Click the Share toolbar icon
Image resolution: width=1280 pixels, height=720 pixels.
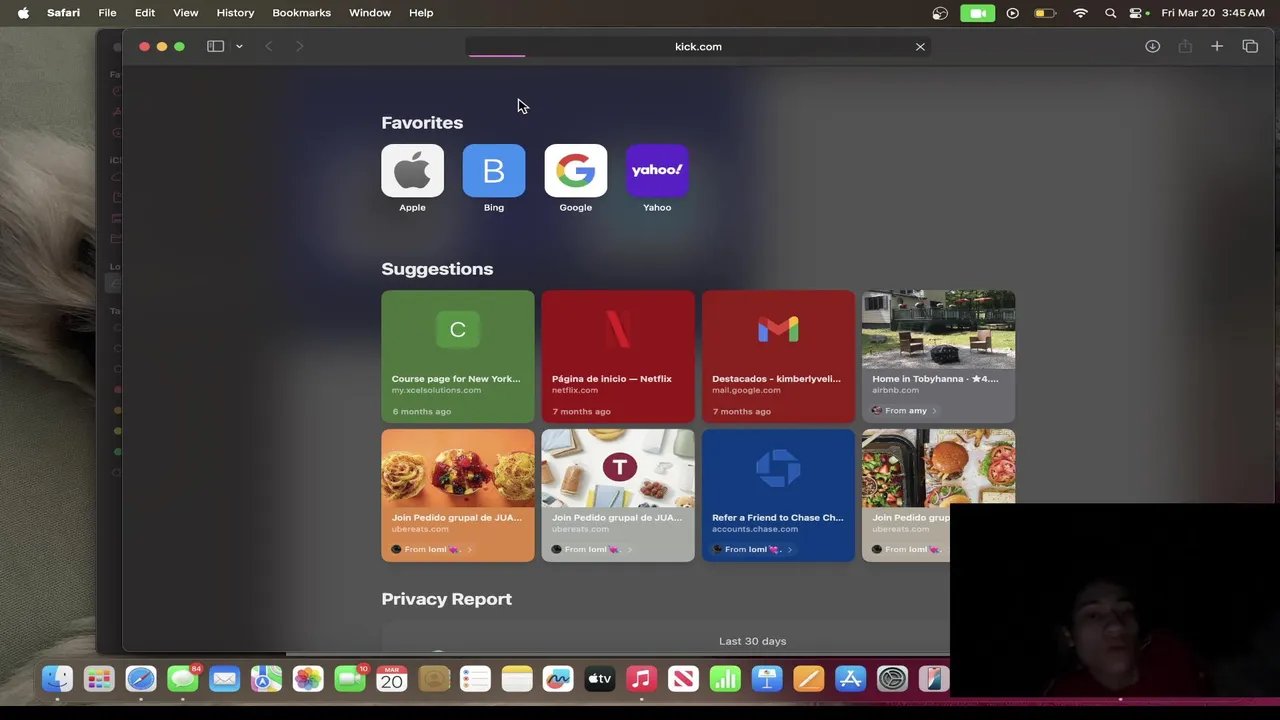[1185, 46]
